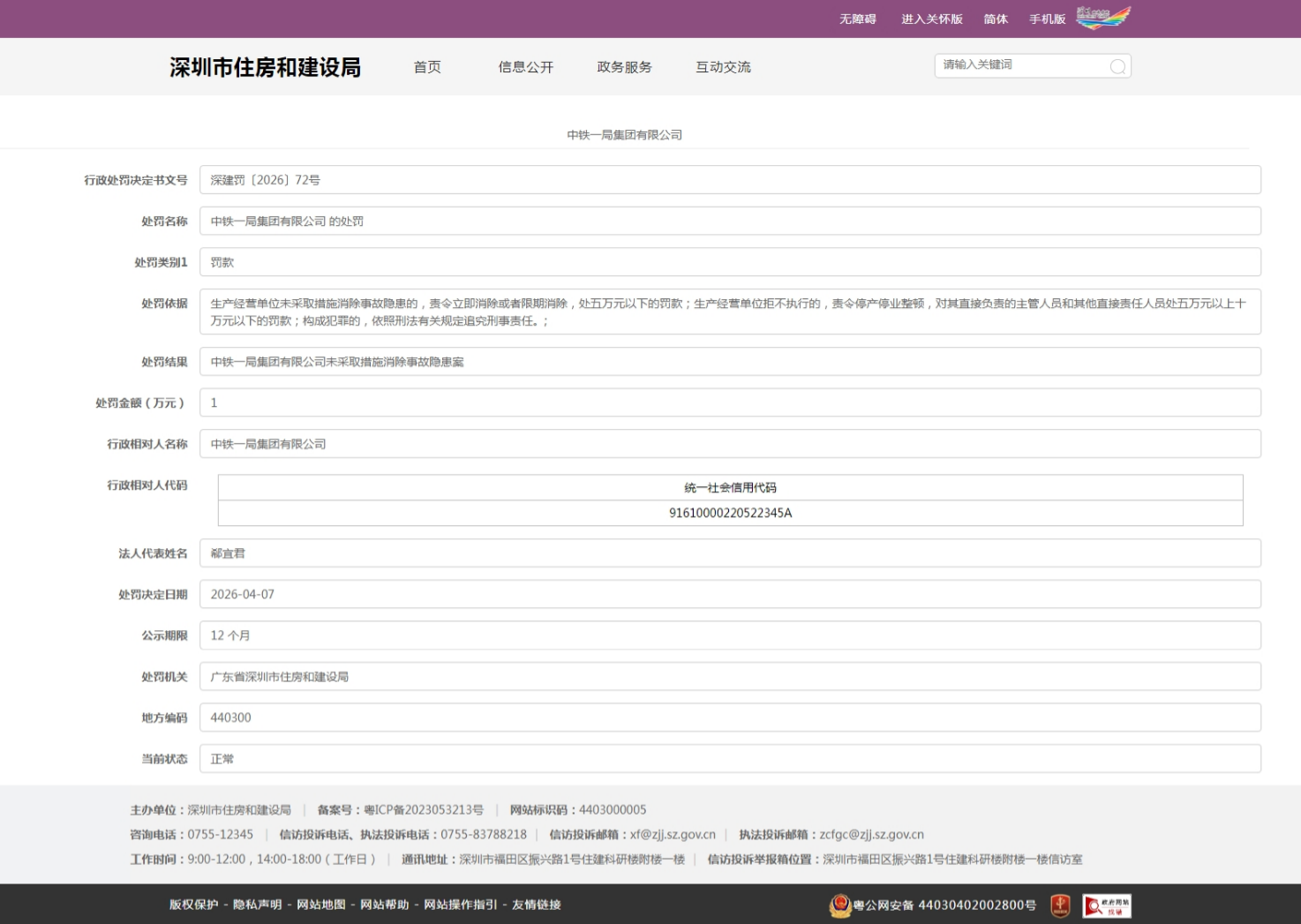This screenshot has height=924, width=1301.
Task: Open the 信息公开 menu
Action: (526, 67)
